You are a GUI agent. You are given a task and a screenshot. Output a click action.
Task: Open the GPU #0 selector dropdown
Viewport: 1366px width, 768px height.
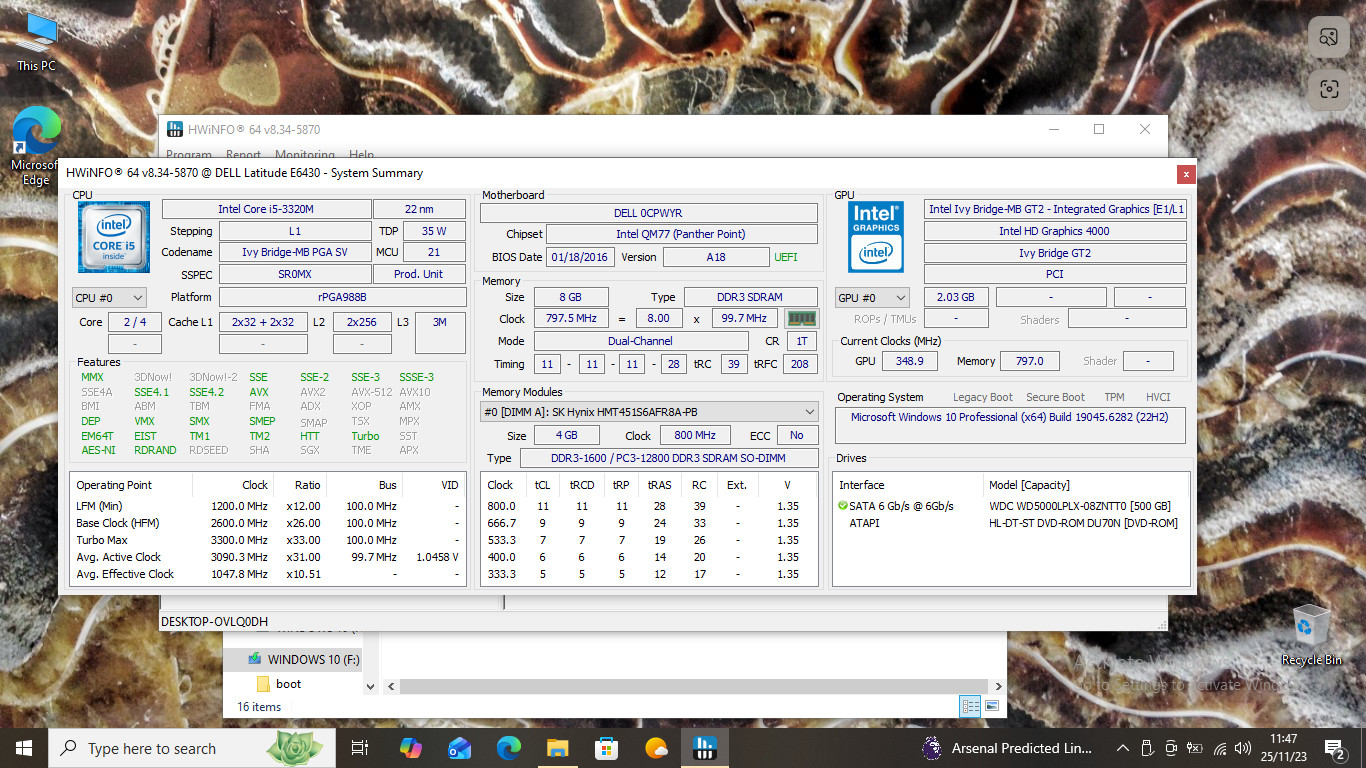tap(872, 297)
